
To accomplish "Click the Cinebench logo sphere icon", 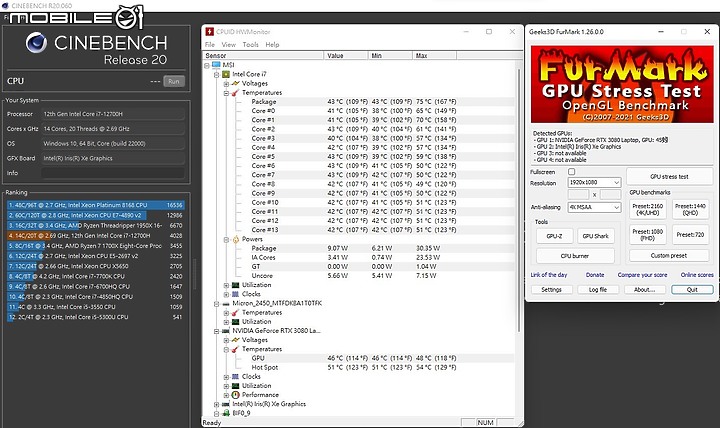I will click(x=36, y=43).
